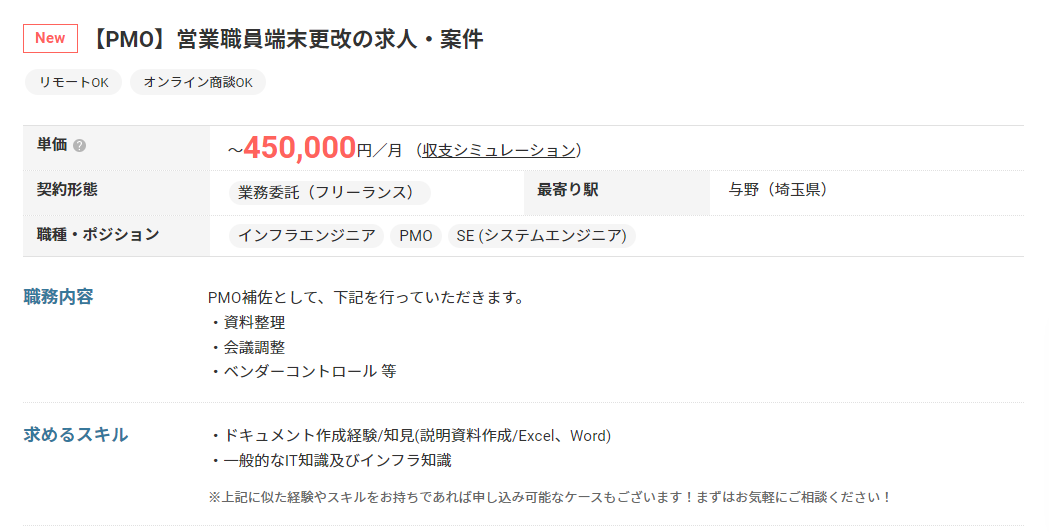Click the 職種・ポジション row label
Screen dimensions: 1049x532
[x=98, y=234]
